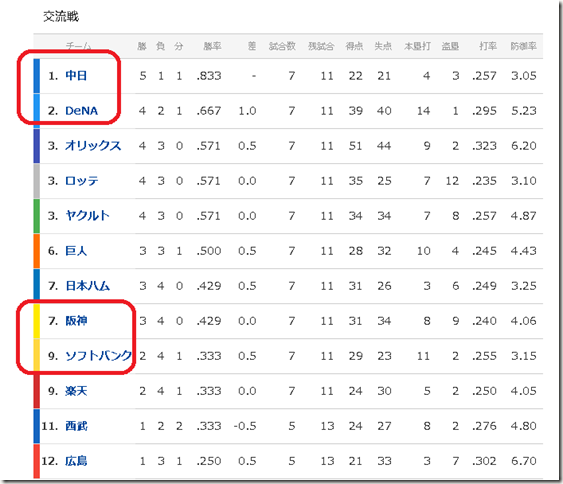Select the 楽天 team link
The width and height of the screenshot is (563, 484).
click(76, 391)
